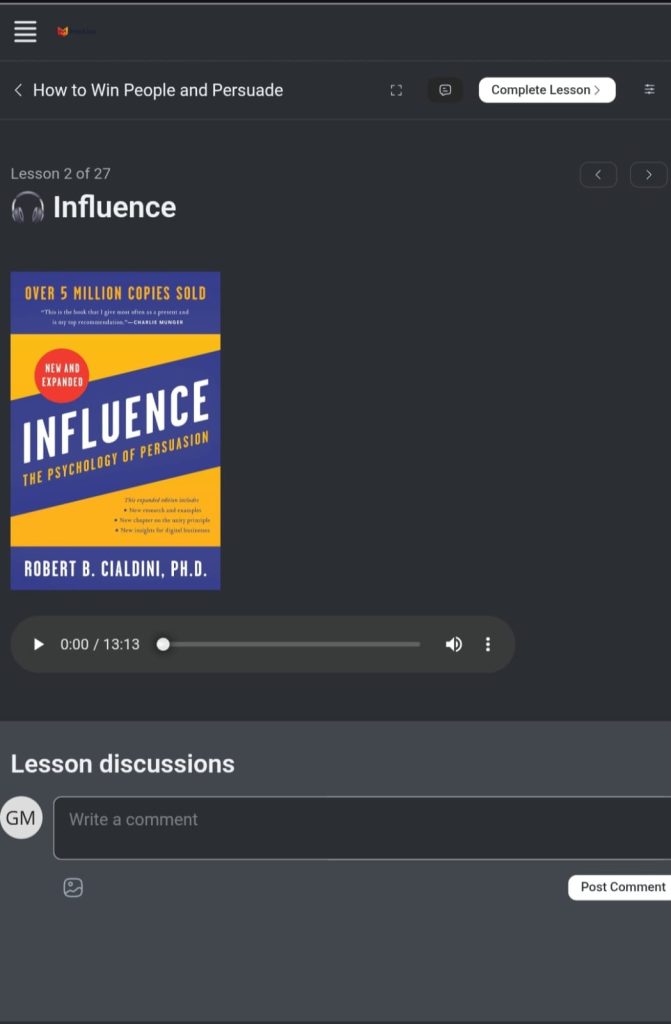671x1024 pixels.
Task: Click the GM user avatar
Action: [21, 818]
